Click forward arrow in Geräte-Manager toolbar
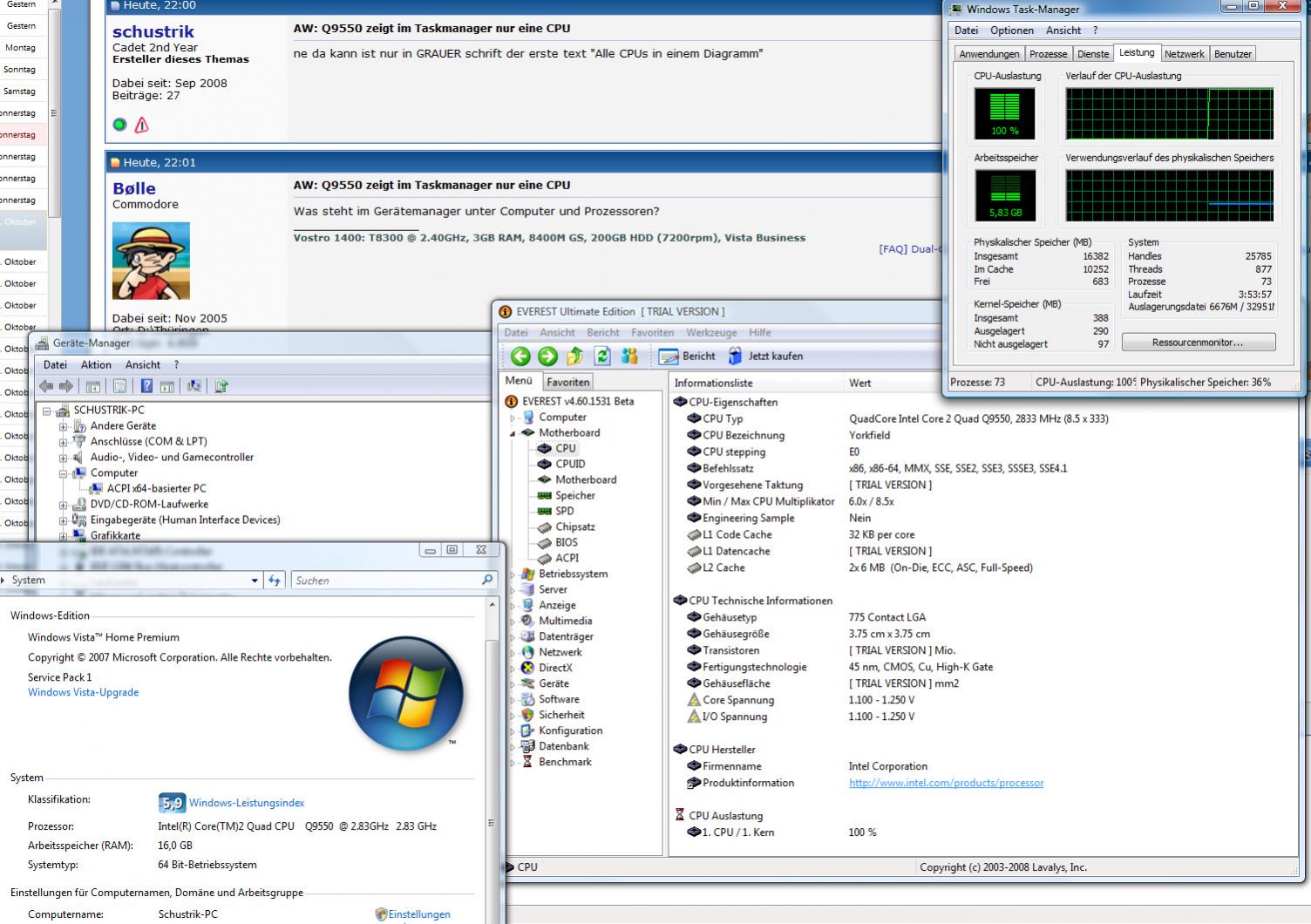This screenshot has height=924, width=1311. 66,386
